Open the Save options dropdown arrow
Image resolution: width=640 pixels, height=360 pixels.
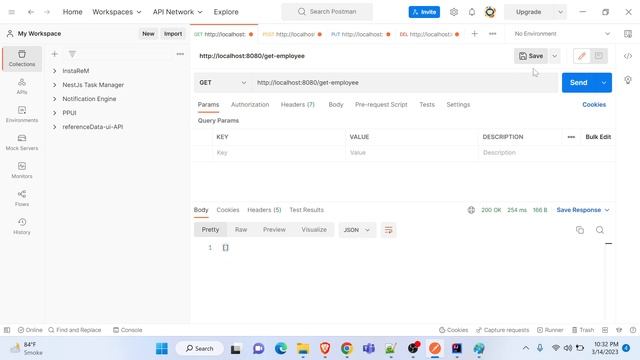tap(554, 56)
